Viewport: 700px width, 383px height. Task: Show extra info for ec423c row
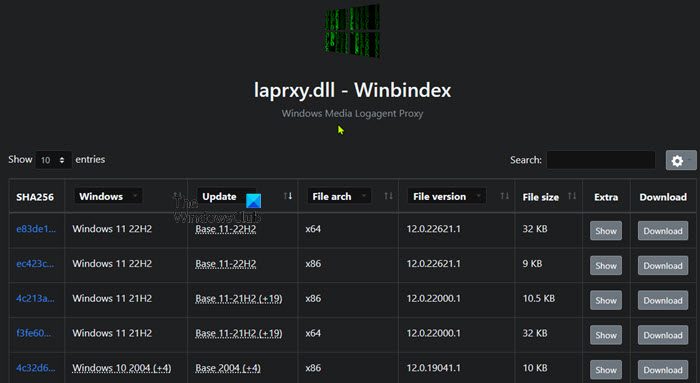606,266
